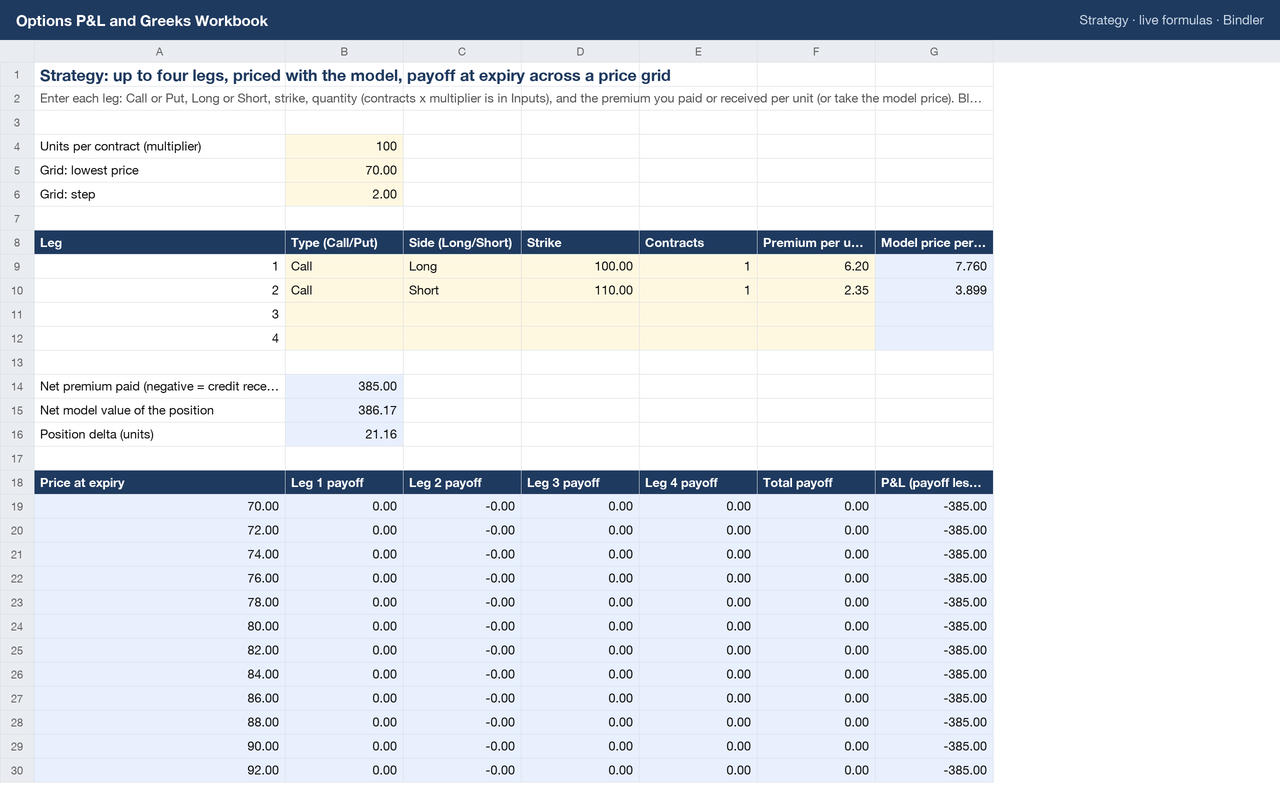1280x790 pixels.
Task: Select row 18 header
Action: click(17, 482)
